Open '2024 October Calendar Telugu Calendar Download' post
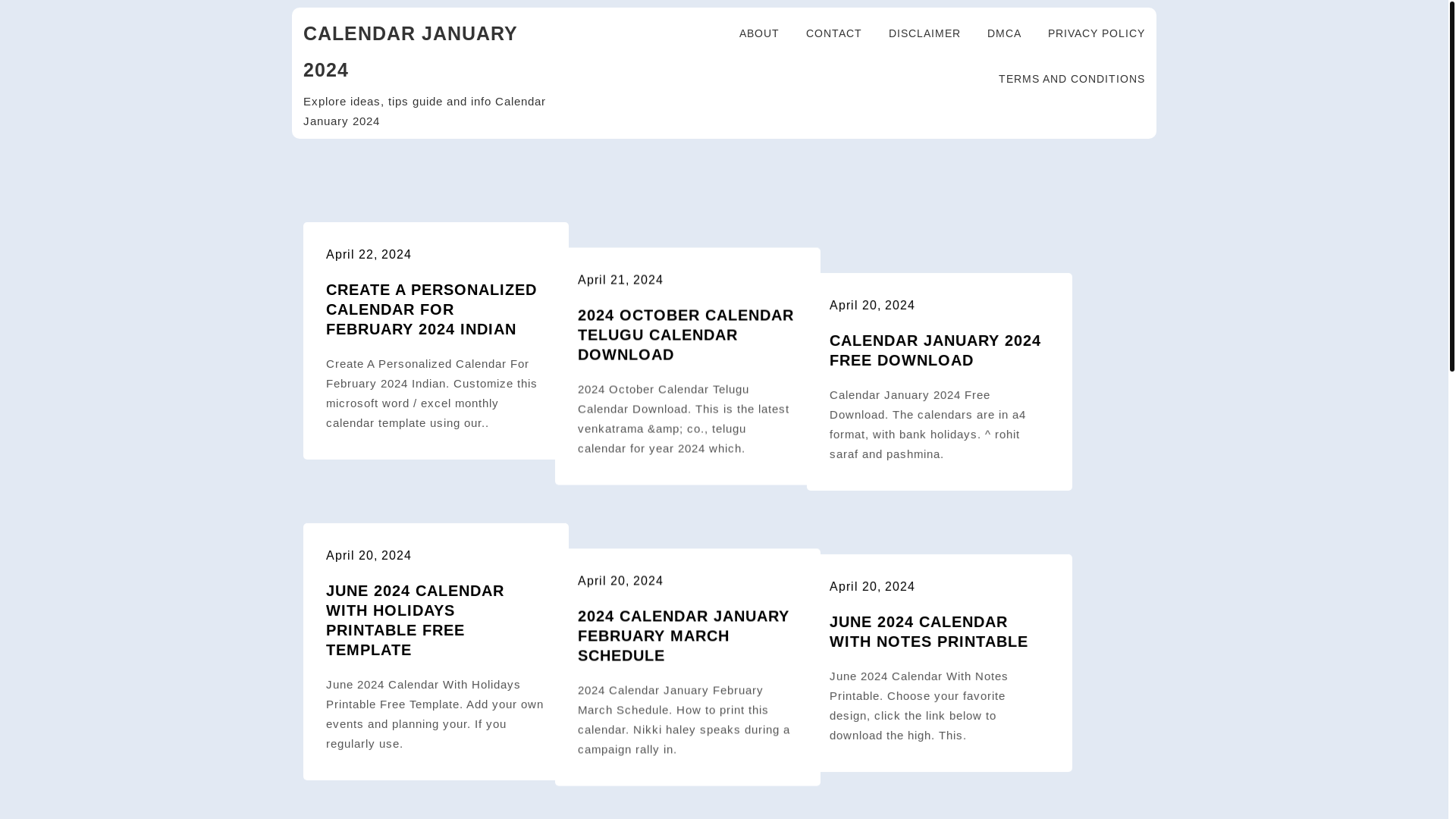The image size is (1456, 819). [686, 334]
